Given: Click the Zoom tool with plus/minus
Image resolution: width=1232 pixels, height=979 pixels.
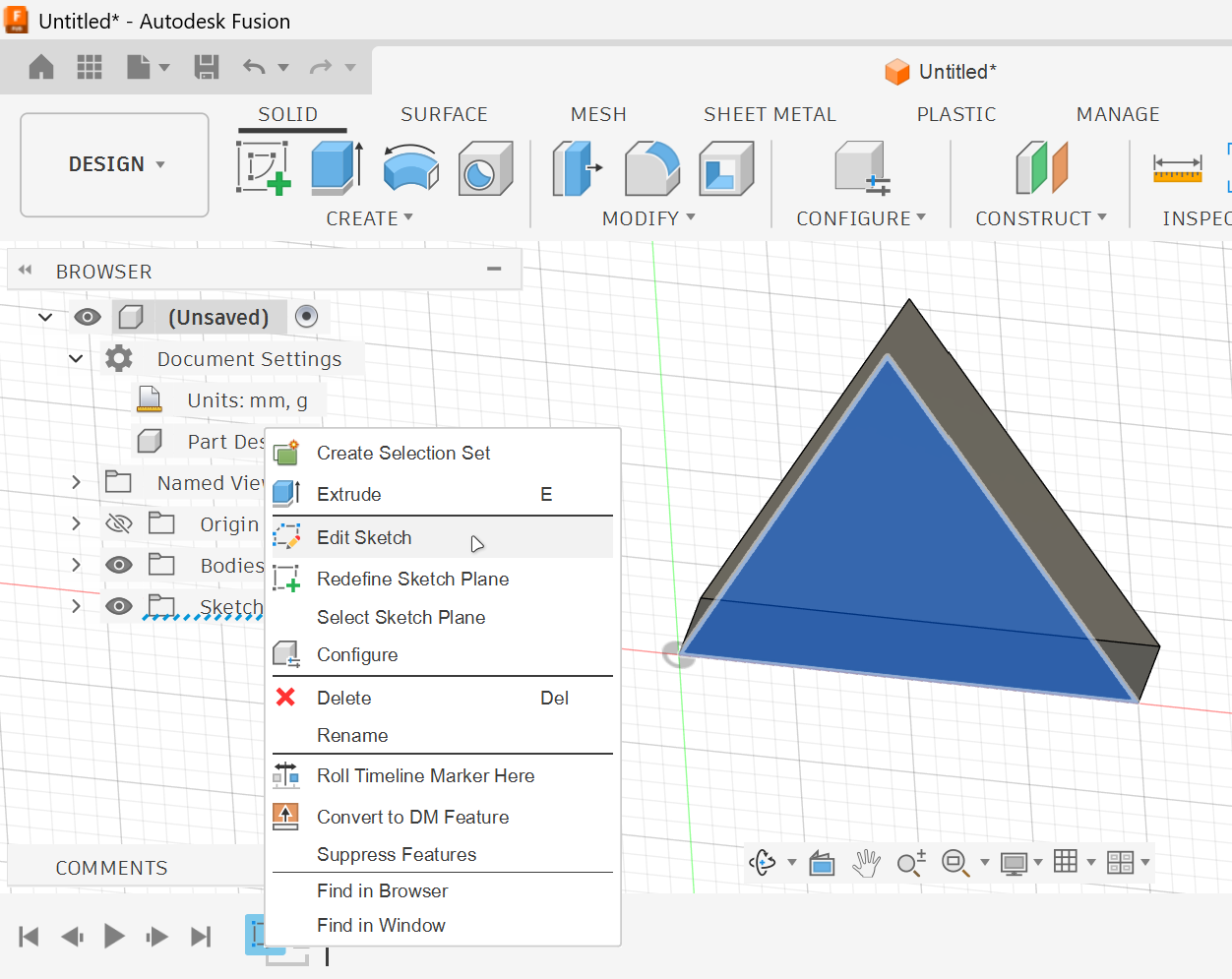Looking at the screenshot, I should pos(911,863).
